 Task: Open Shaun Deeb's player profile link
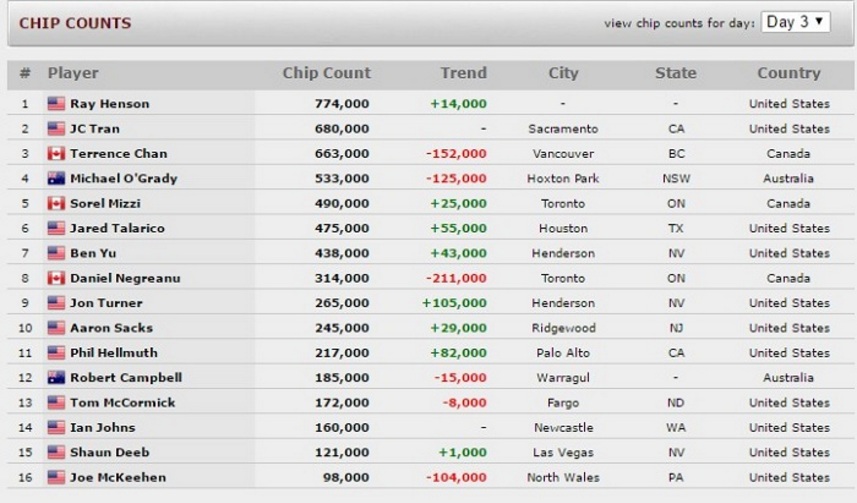pos(110,453)
